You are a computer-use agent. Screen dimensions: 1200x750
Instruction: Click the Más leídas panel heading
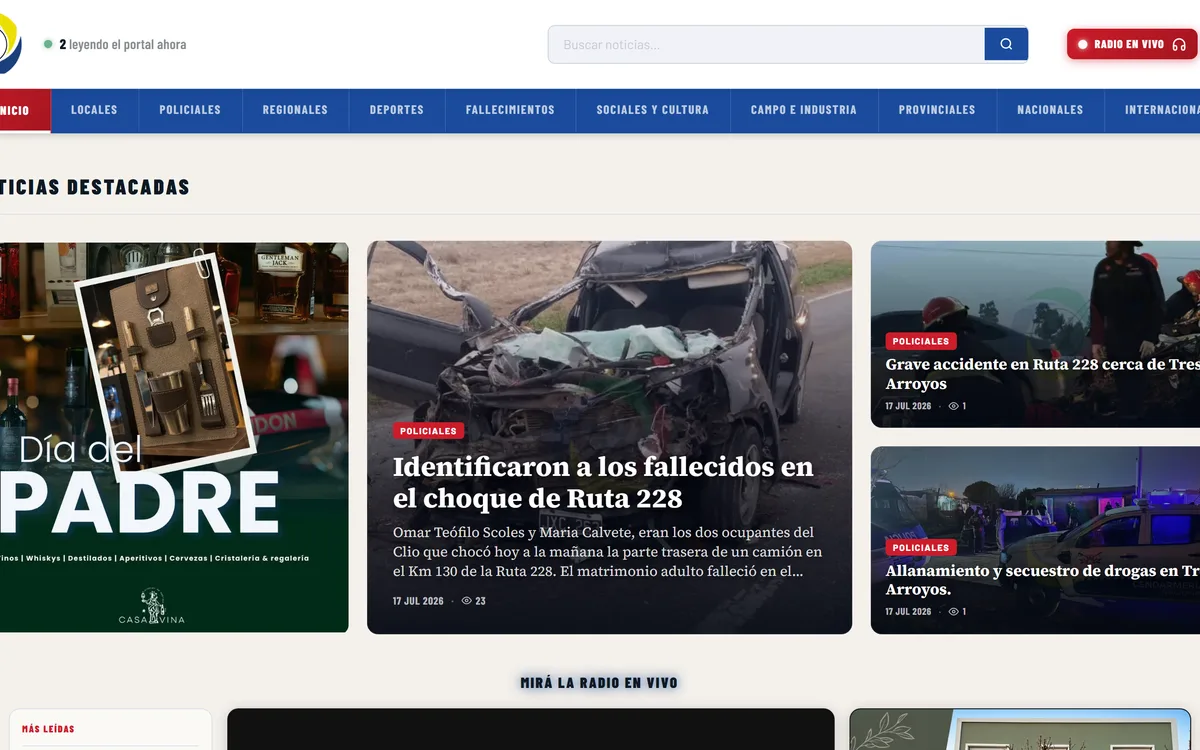pyautogui.click(x=48, y=729)
